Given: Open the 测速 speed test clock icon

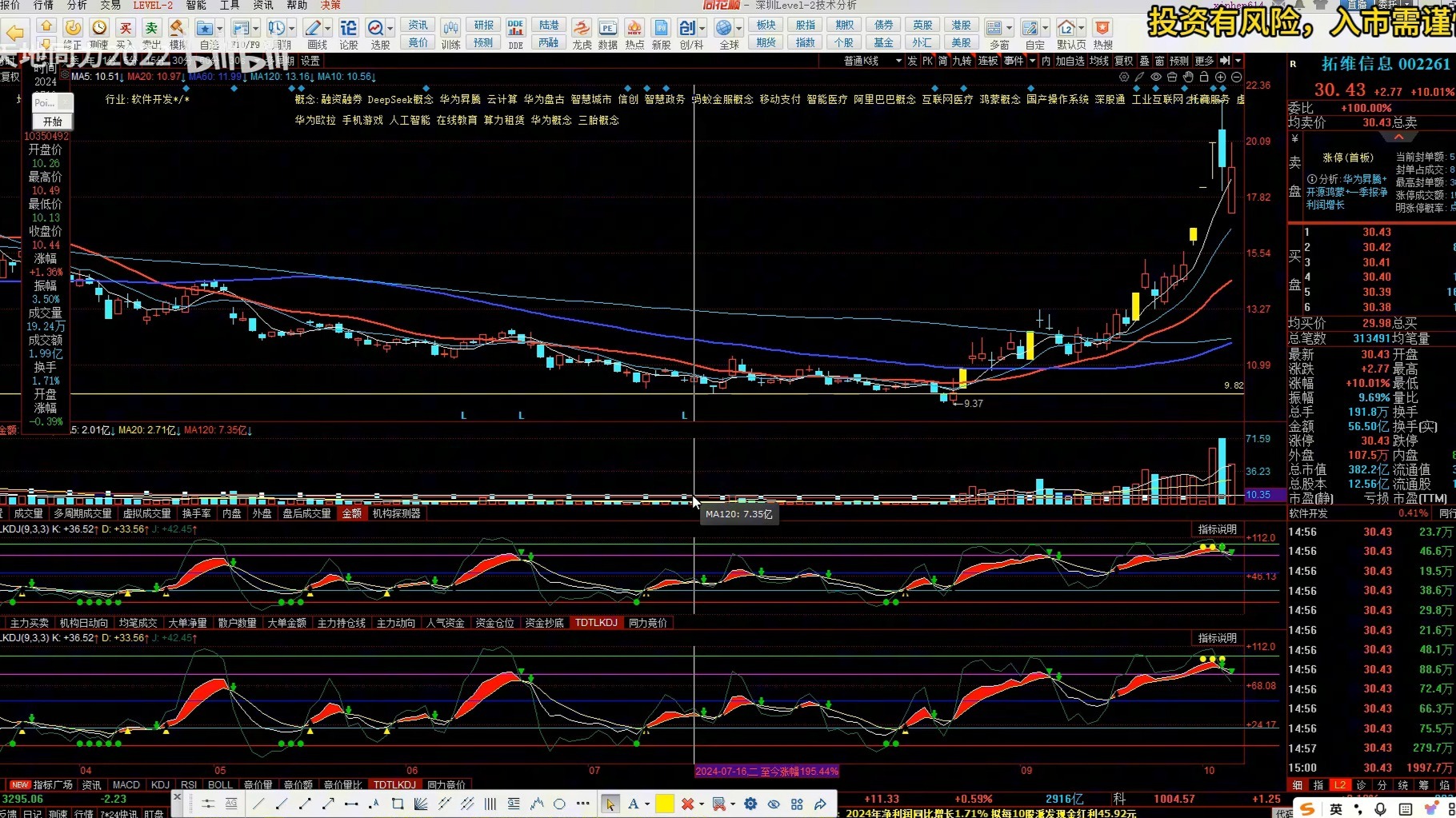Looking at the screenshot, I should pyautogui.click(x=98, y=29).
